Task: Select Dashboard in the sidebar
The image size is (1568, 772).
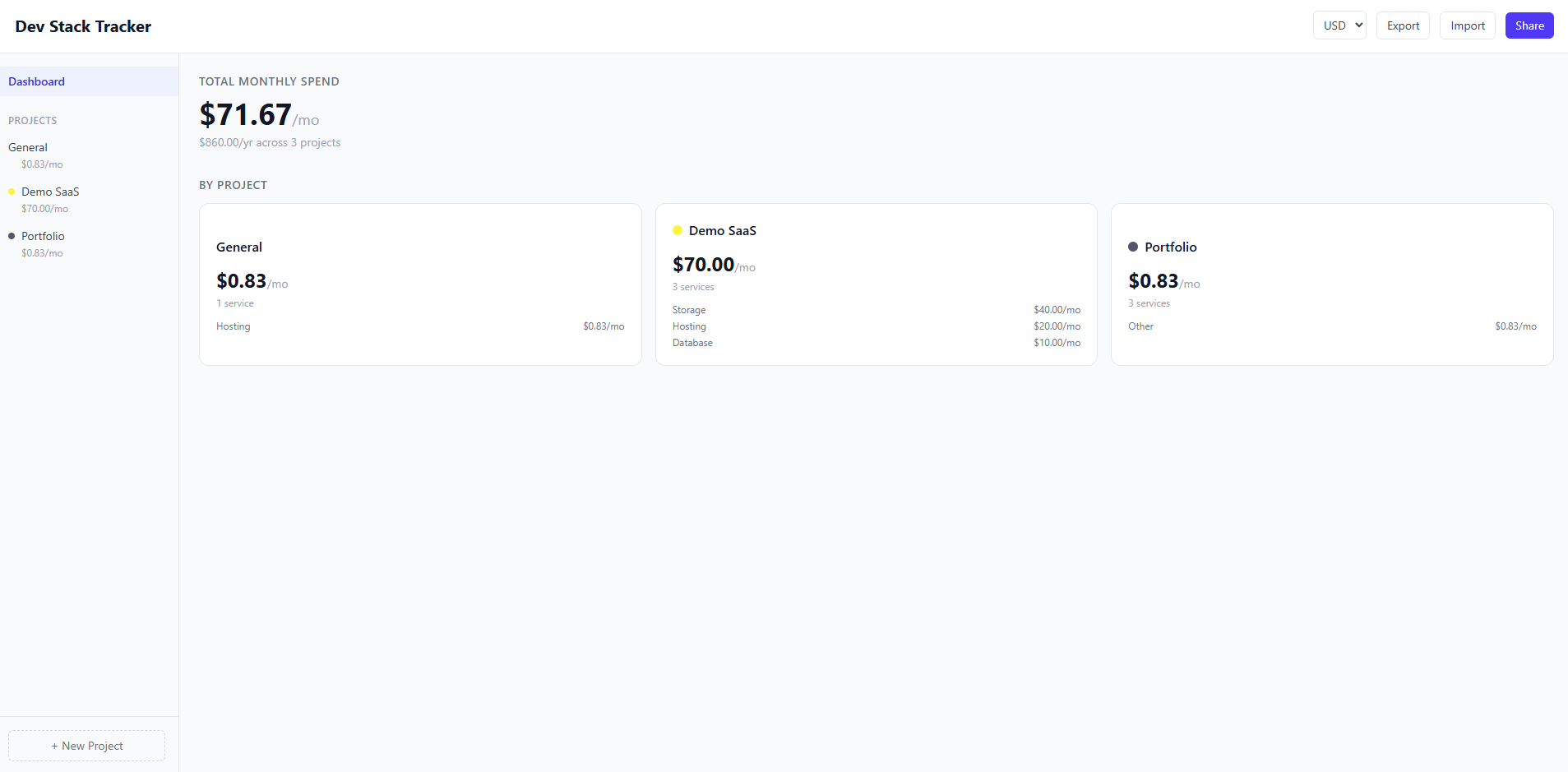Action: [37, 81]
